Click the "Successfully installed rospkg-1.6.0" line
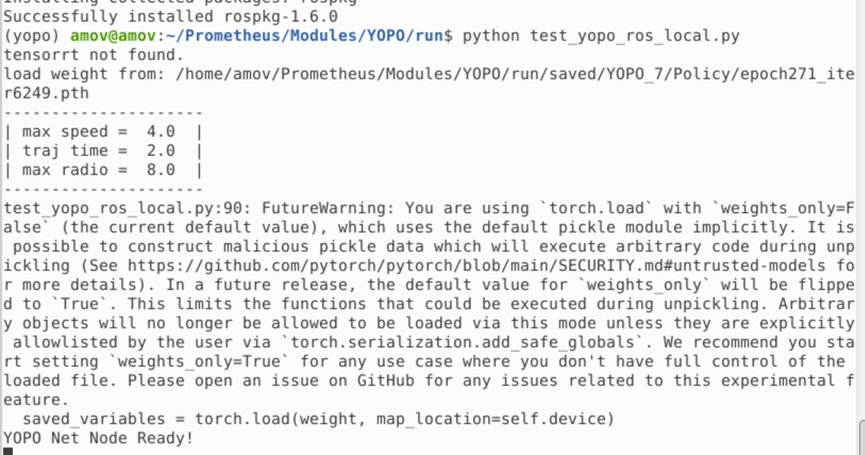This screenshot has width=865, height=455. 170,17
